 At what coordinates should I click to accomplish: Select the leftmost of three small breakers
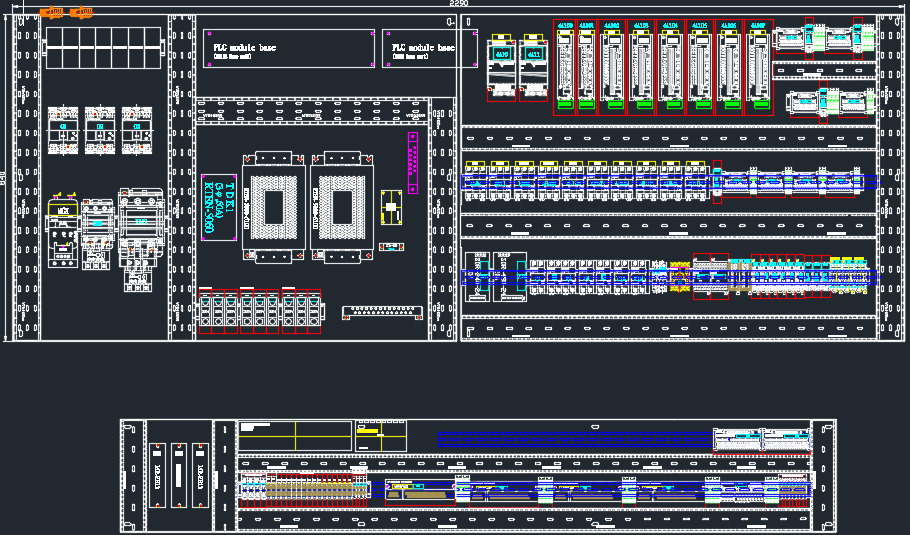click(64, 128)
